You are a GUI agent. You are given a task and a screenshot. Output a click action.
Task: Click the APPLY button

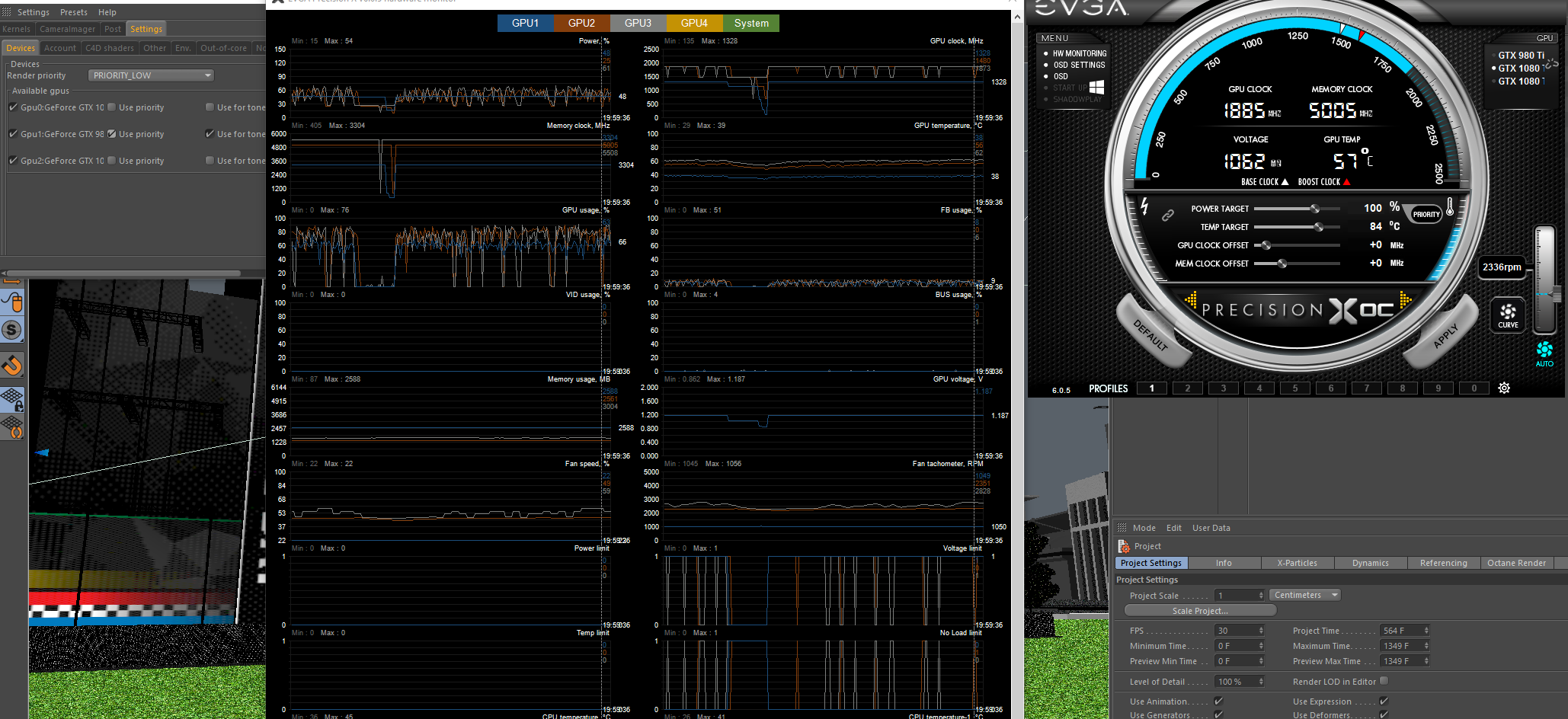[1445, 336]
